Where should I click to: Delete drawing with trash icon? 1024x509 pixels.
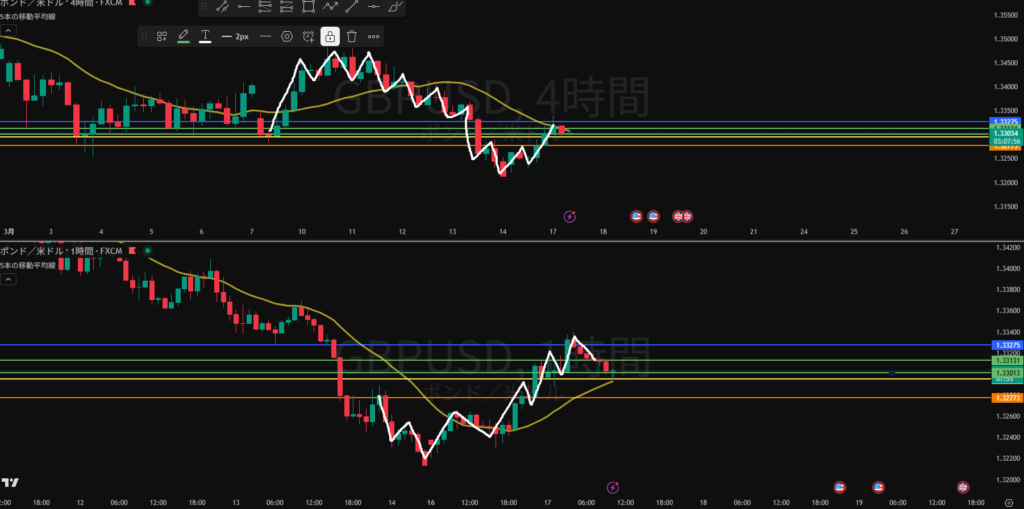(352, 36)
